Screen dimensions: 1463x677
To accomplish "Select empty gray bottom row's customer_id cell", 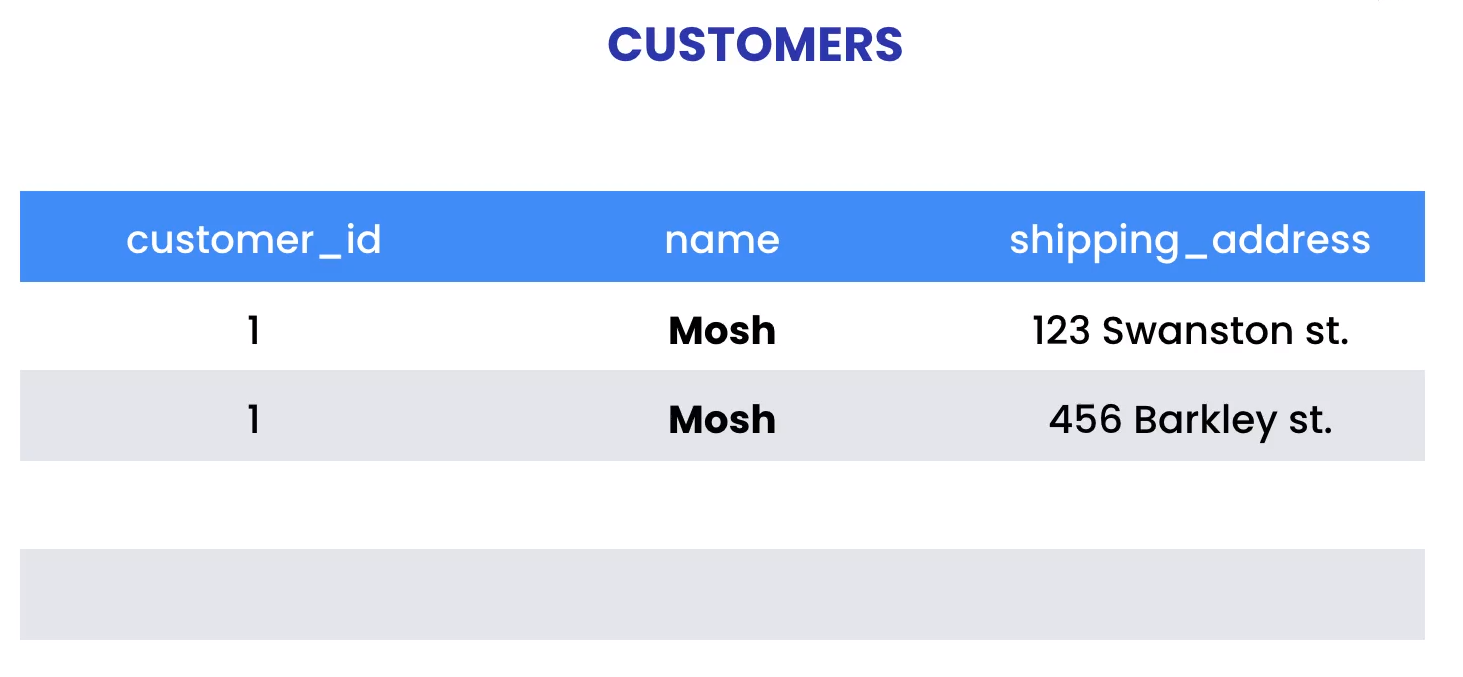I will [x=254, y=594].
